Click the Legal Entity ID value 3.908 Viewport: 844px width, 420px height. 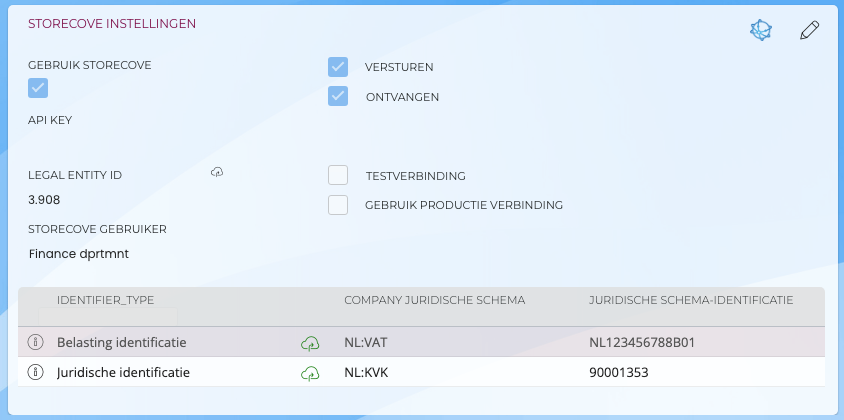[x=44, y=200]
